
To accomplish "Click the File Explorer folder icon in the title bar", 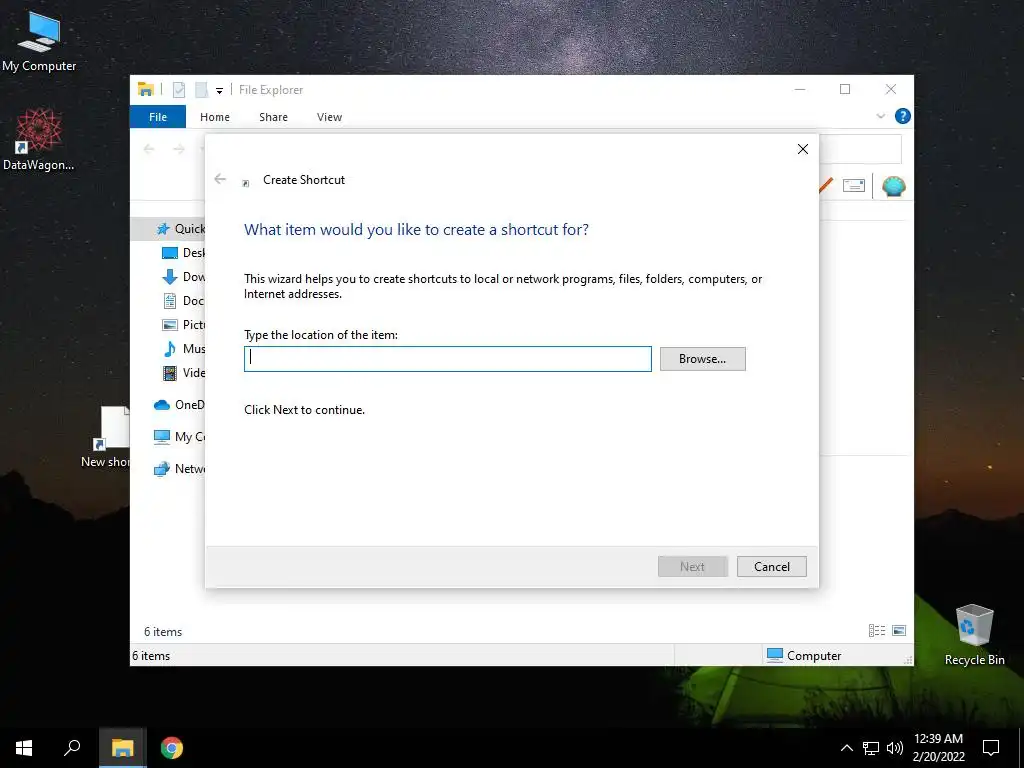I will (x=146, y=89).
